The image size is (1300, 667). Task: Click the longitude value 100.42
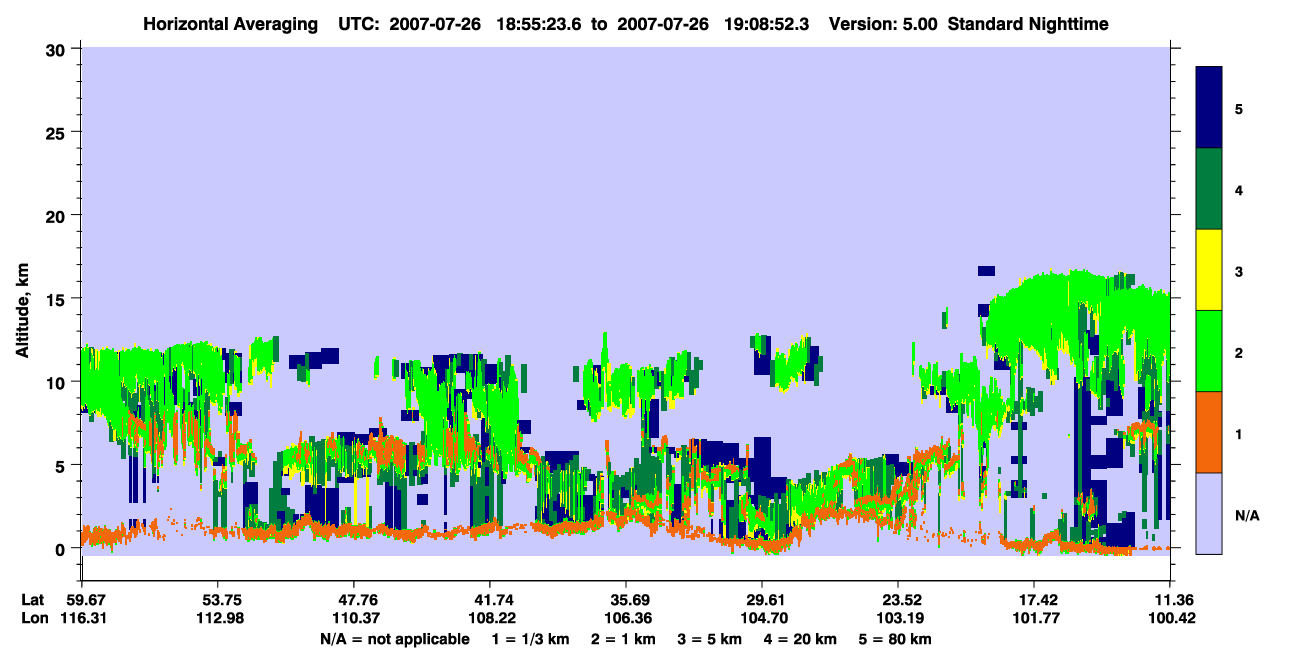[1170, 618]
